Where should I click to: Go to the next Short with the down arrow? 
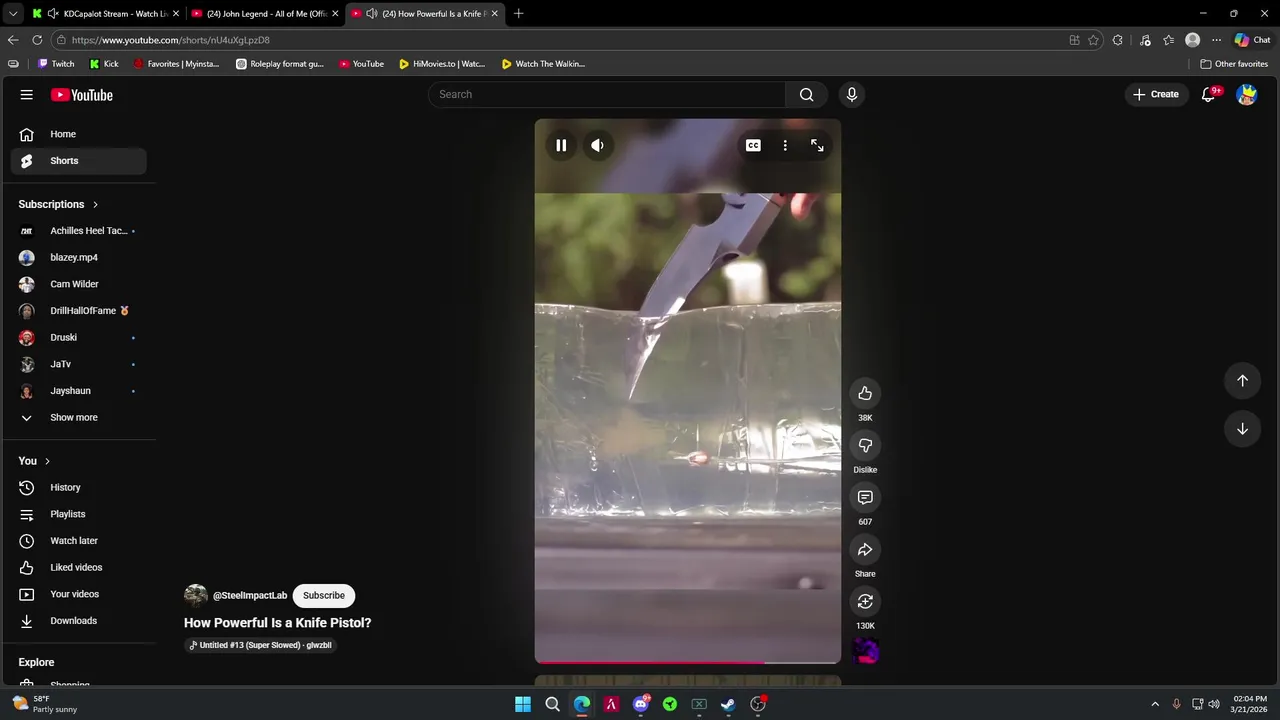click(x=1242, y=429)
